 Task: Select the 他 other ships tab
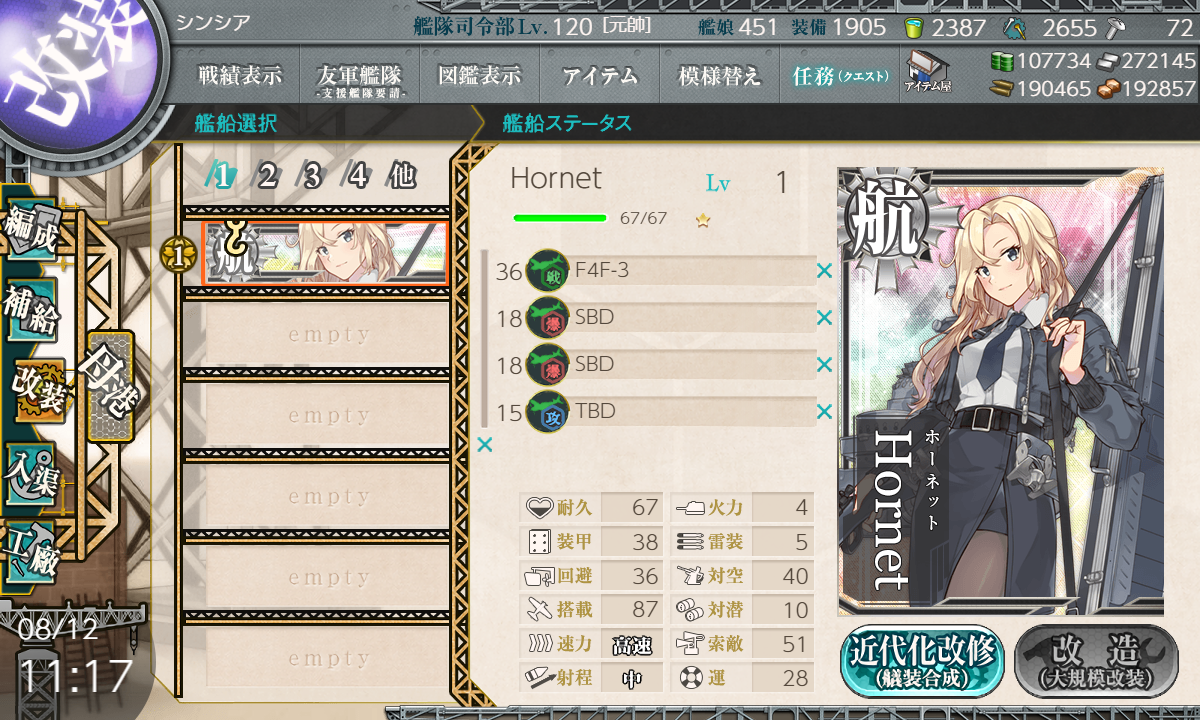pos(402,177)
